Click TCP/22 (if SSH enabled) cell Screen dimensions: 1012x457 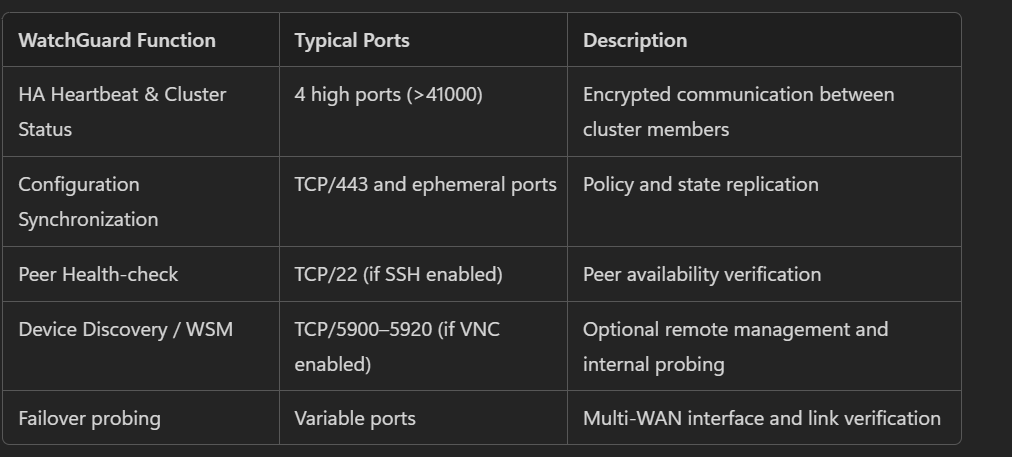tap(423, 274)
